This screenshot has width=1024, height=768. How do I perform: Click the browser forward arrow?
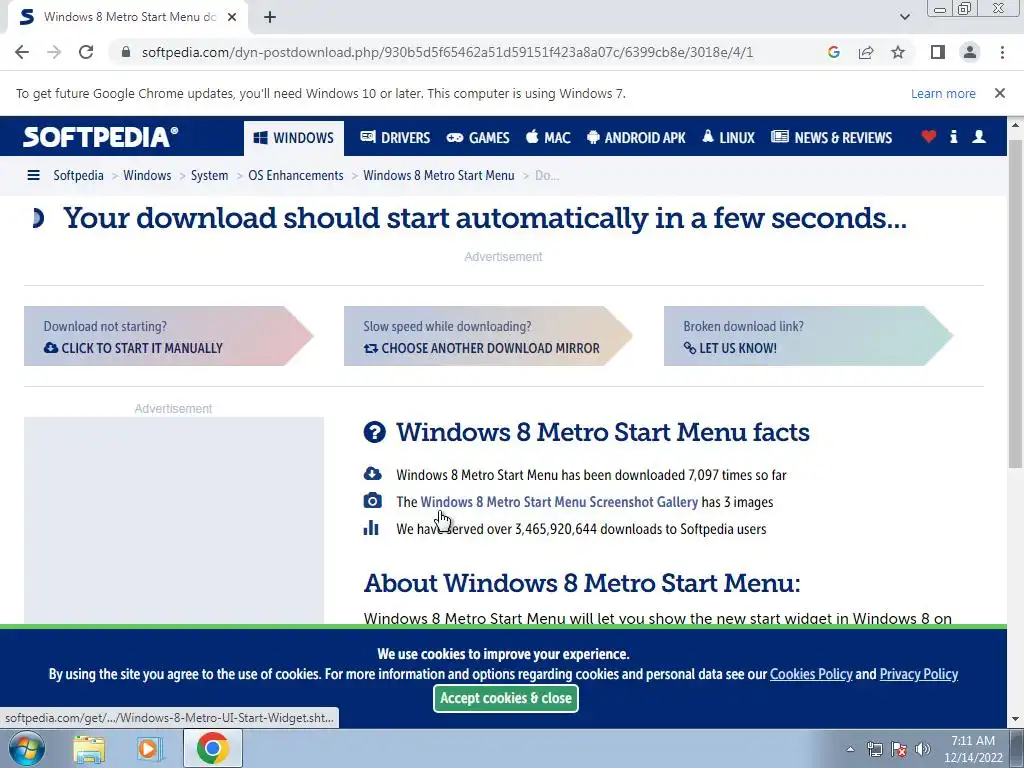(54, 52)
